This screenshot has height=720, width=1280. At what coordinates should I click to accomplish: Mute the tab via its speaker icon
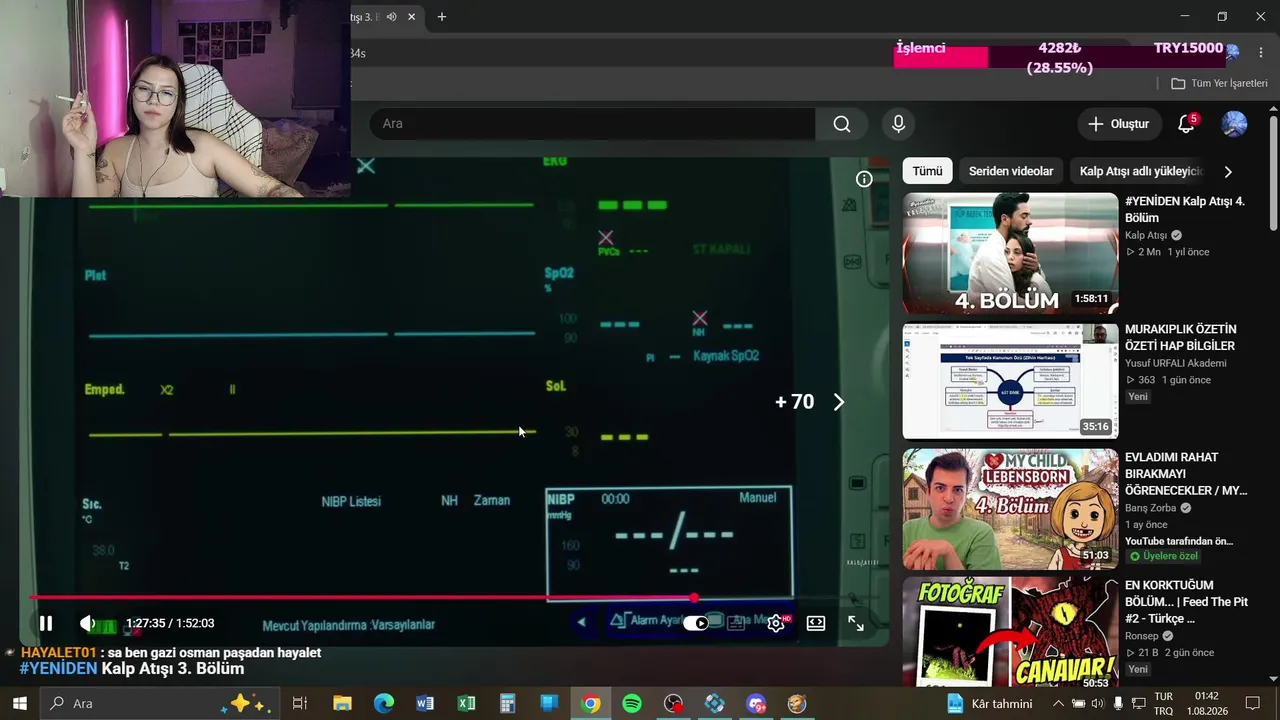click(x=391, y=17)
